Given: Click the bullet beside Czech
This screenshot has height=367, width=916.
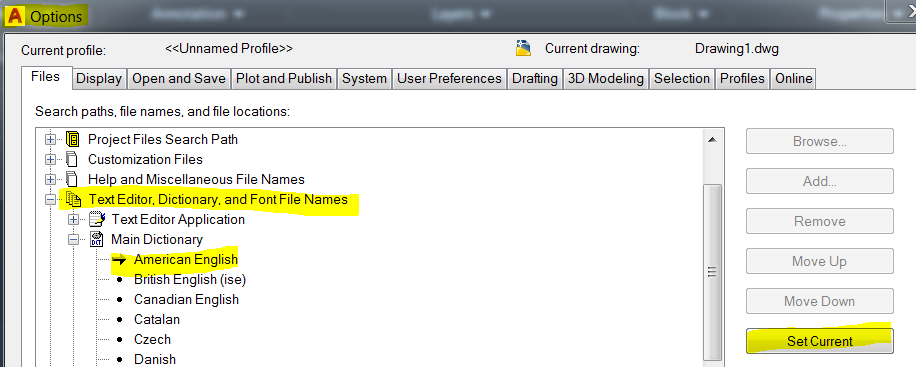Looking at the screenshot, I should (x=120, y=340).
